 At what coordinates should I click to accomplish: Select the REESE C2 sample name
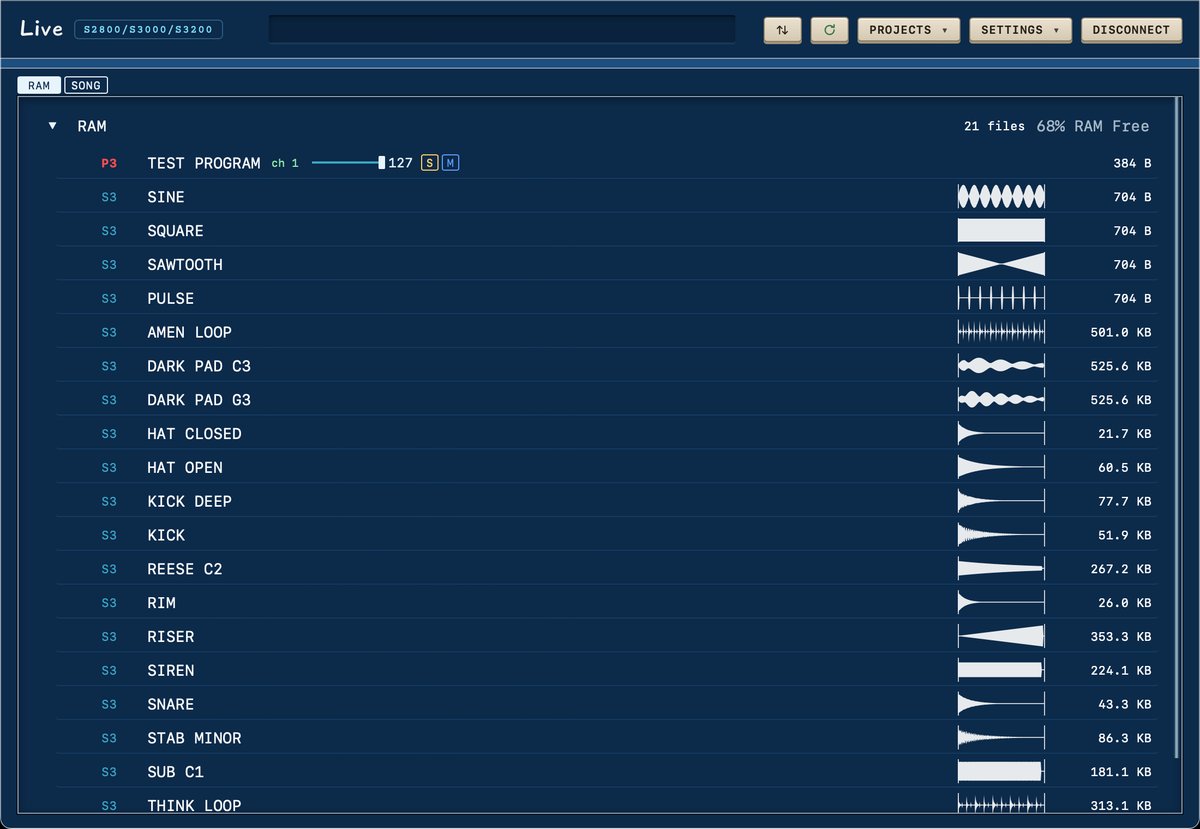[x=185, y=569]
